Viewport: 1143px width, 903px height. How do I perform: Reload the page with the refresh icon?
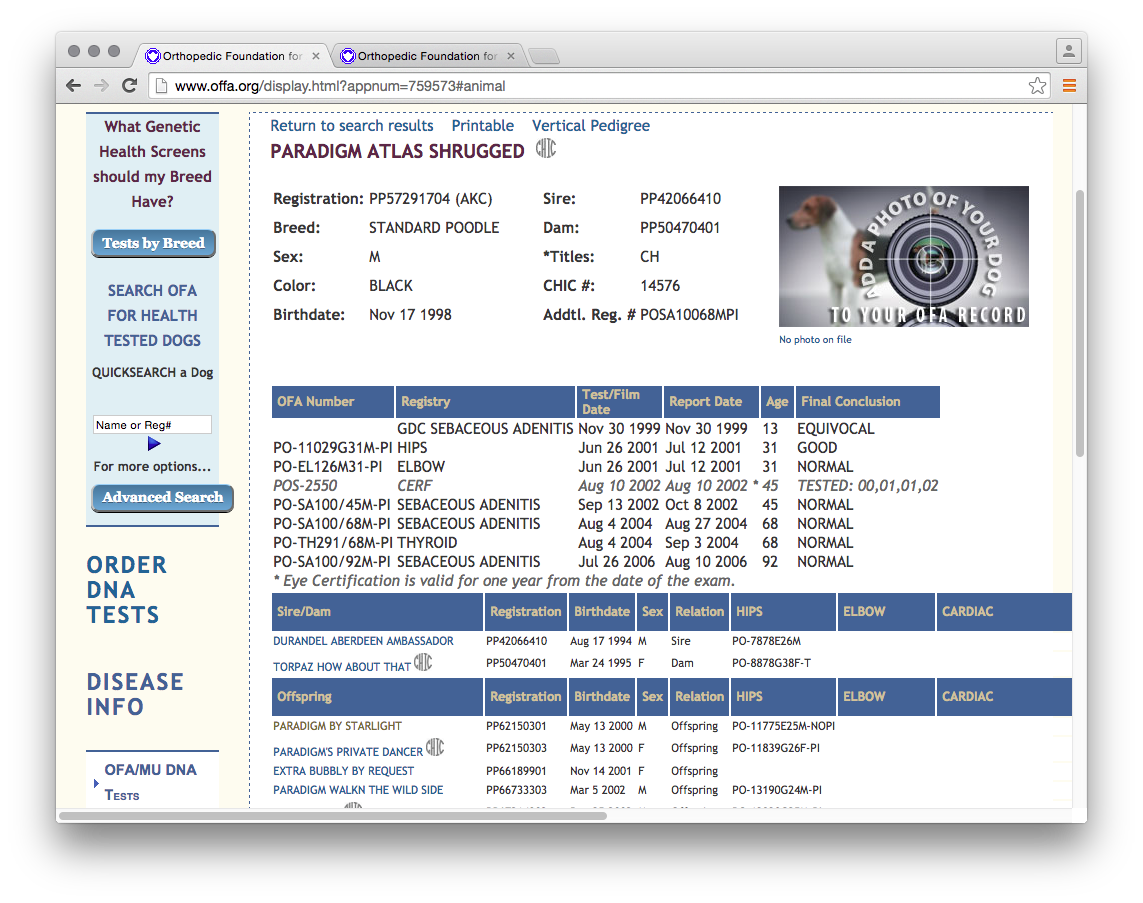click(x=129, y=86)
